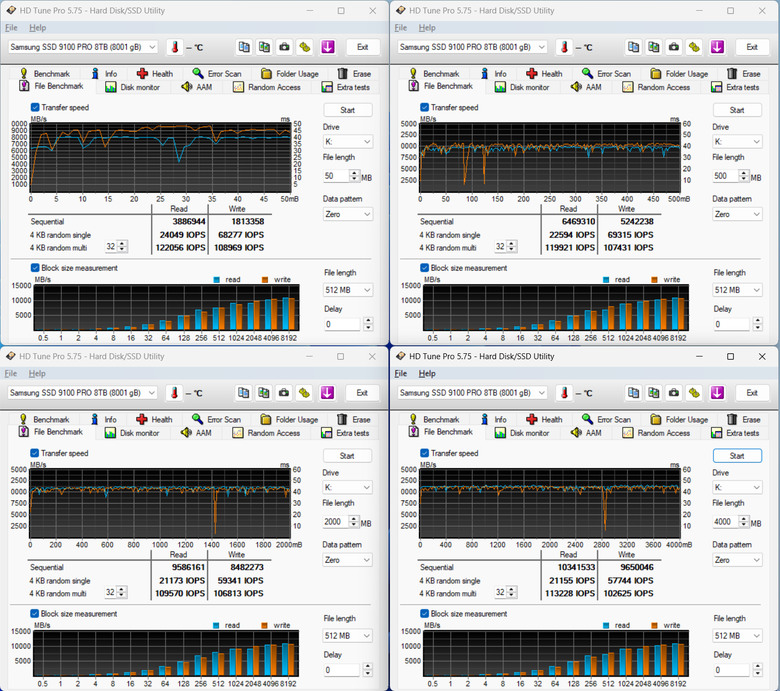Click the copy text icon in top-right window
780x691 pixels.
(x=633, y=47)
